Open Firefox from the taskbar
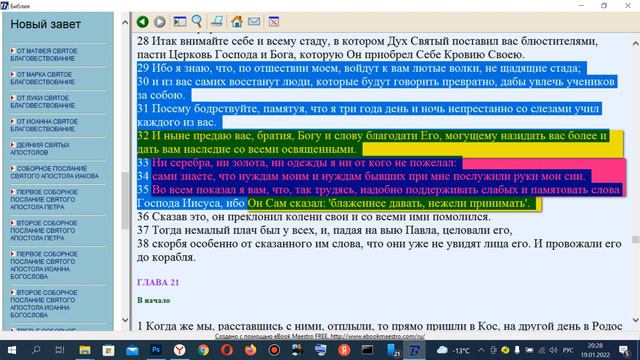Viewport: 640px width, 360px height. [251, 350]
